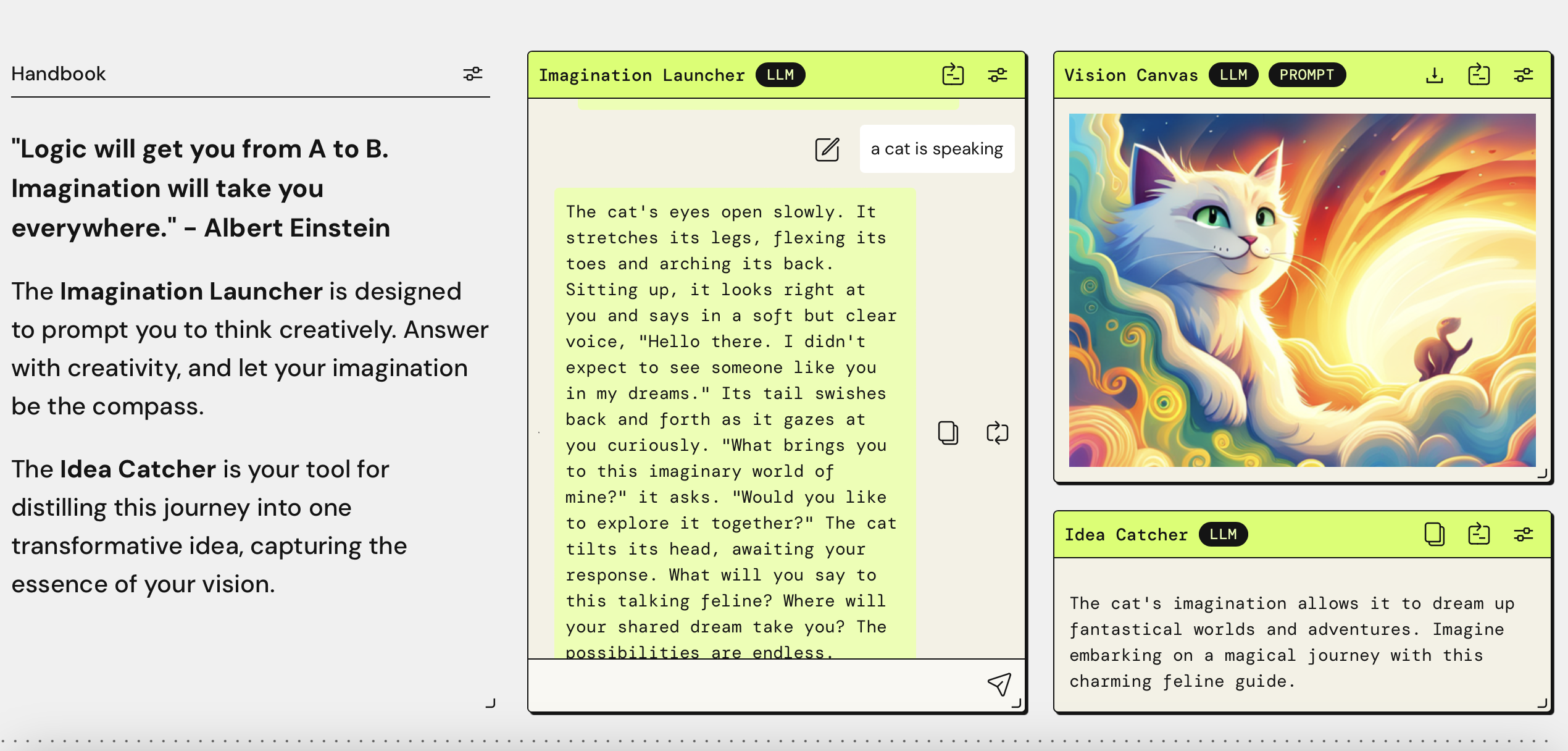Click the generated cat image
Screen dimensions: 1568x751
(1301, 290)
